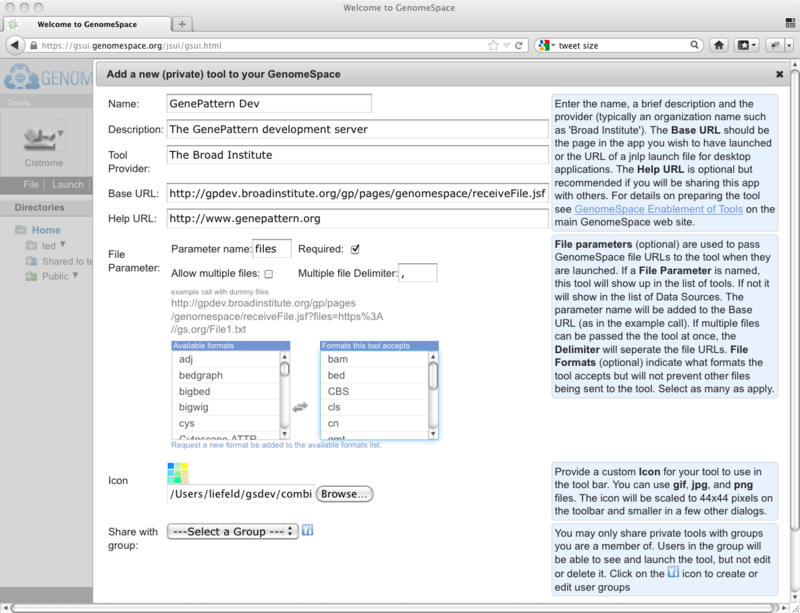Select bedgraph in Available formats
This screenshot has width=800, height=613.
pos(226,375)
